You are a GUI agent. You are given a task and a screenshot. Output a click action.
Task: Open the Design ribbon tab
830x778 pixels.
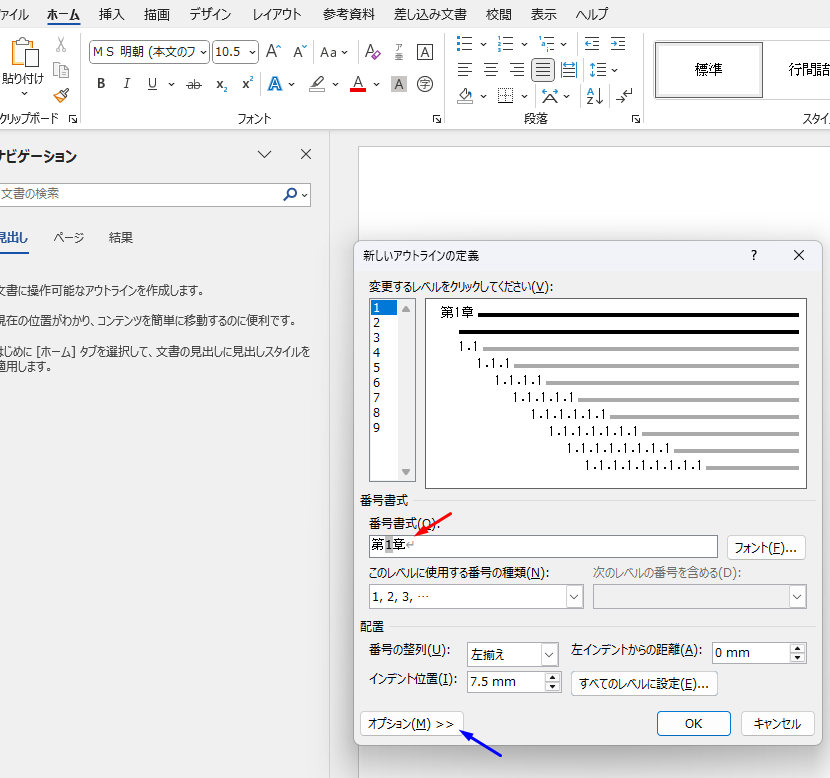pos(210,14)
